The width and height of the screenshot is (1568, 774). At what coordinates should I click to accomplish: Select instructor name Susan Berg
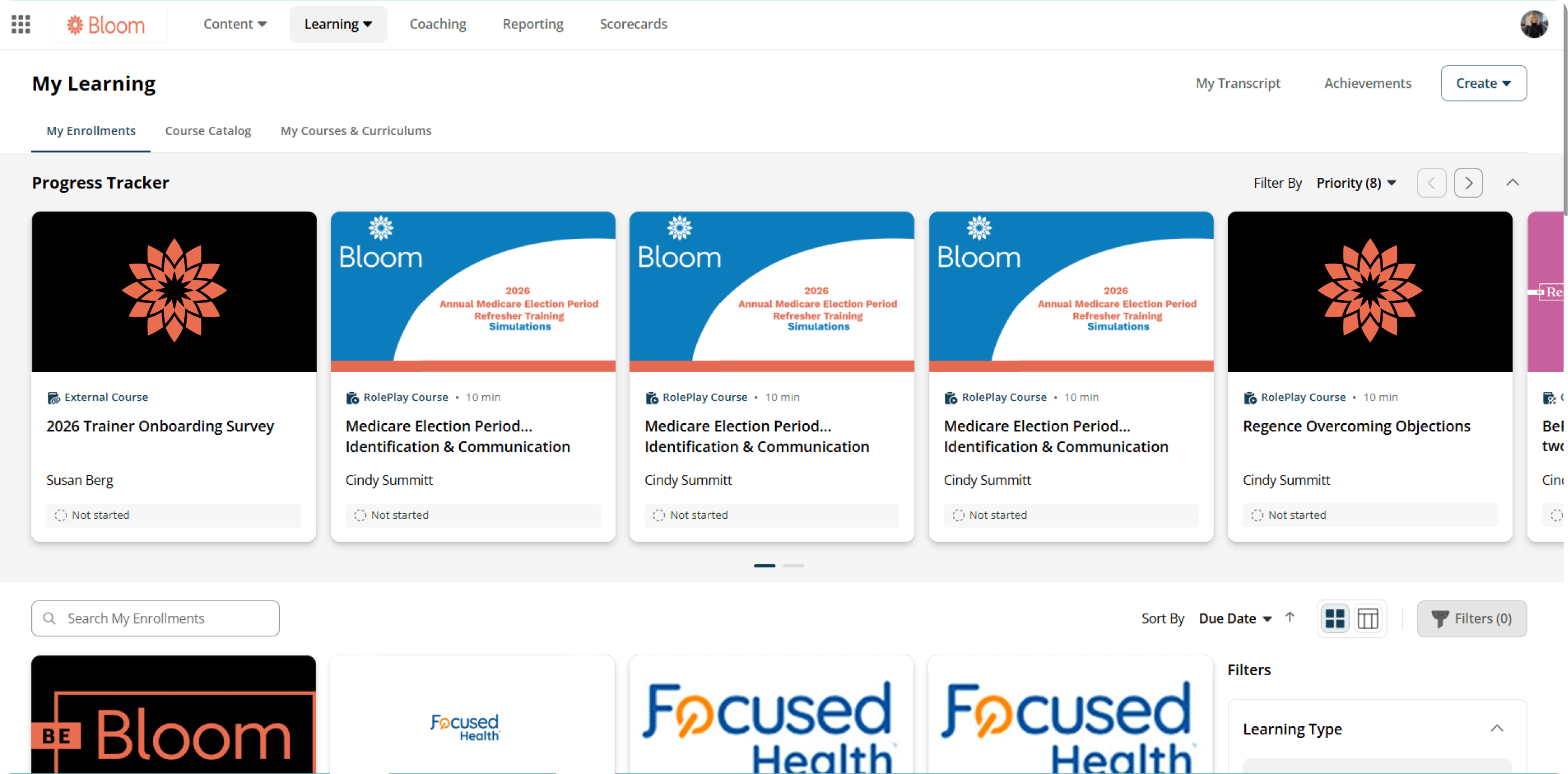pyautogui.click(x=80, y=480)
